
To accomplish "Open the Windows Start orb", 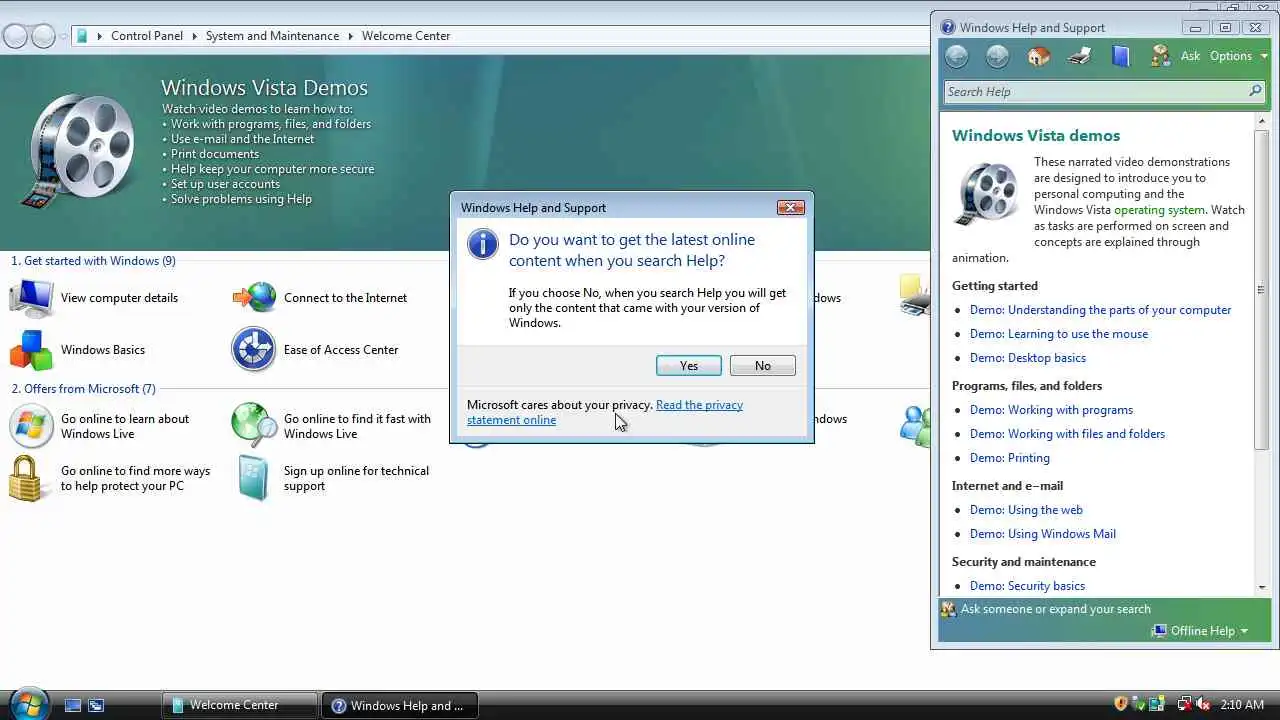I will click(x=27, y=704).
